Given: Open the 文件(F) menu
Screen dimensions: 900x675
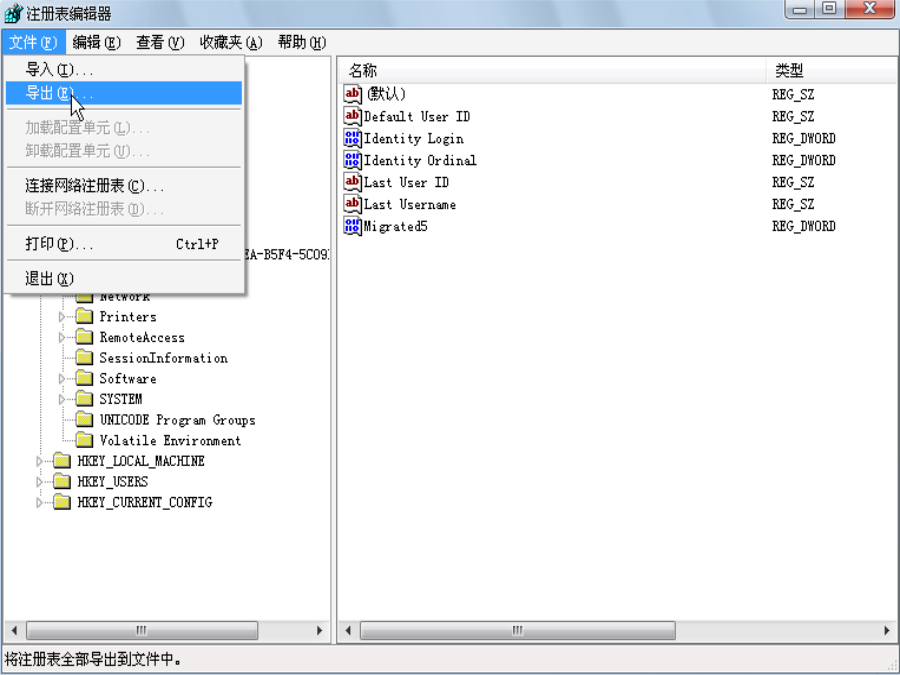Looking at the screenshot, I should click(33, 42).
